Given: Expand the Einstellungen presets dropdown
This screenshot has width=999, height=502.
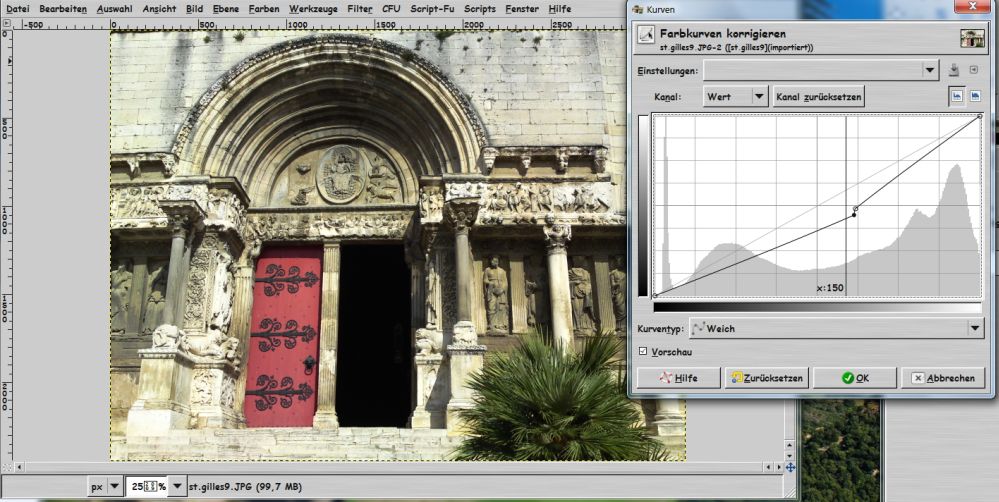Looking at the screenshot, I should click(930, 70).
